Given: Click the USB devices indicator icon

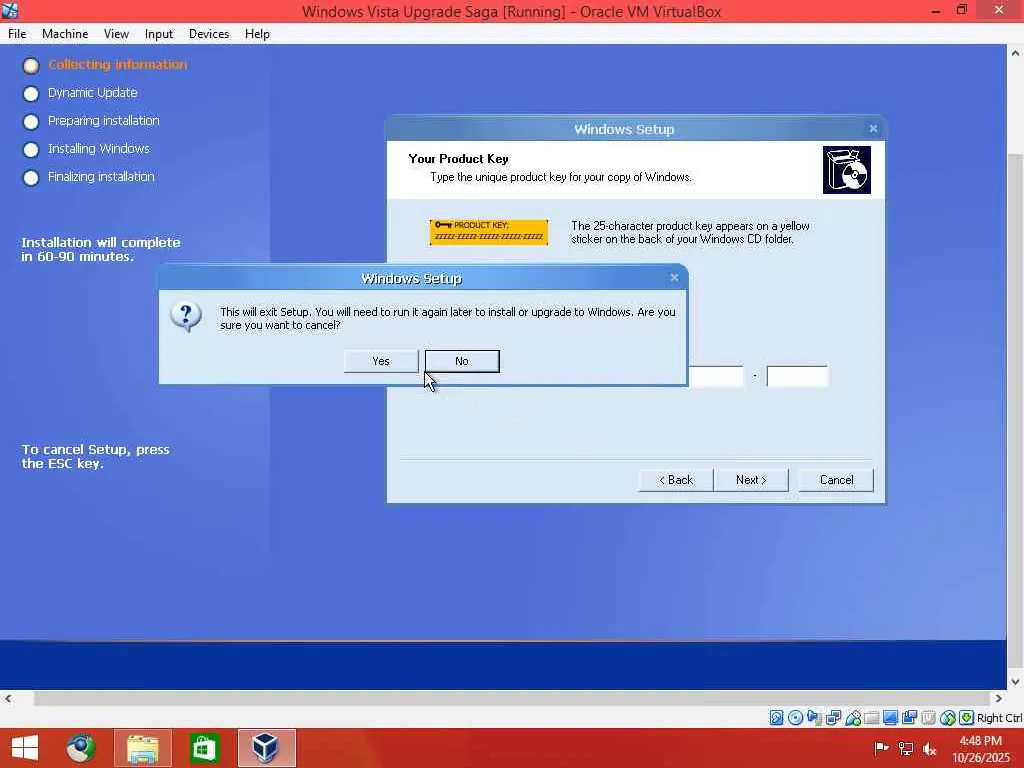Looking at the screenshot, I should [x=853, y=718].
